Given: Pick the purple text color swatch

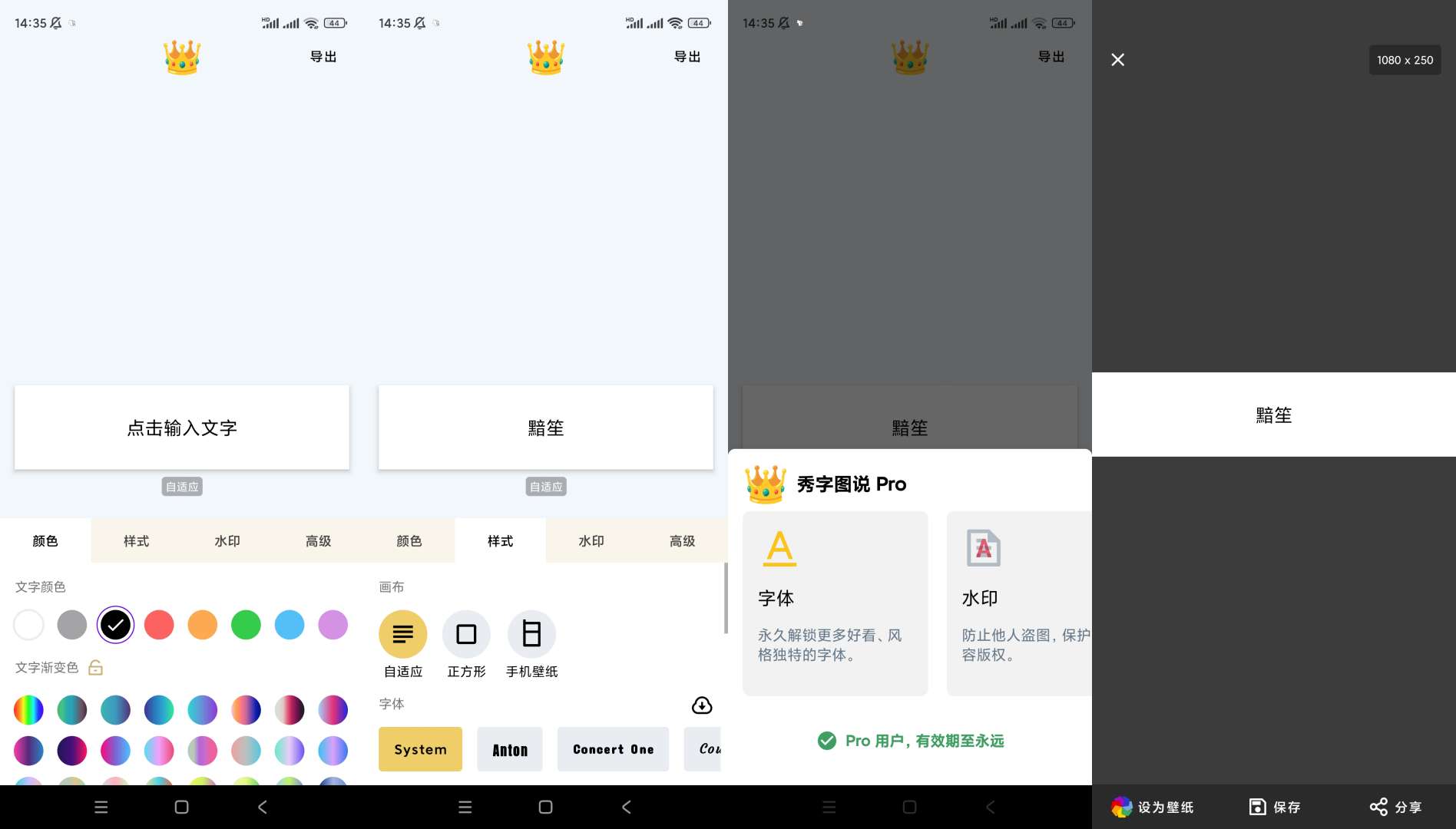Looking at the screenshot, I should click(333, 625).
